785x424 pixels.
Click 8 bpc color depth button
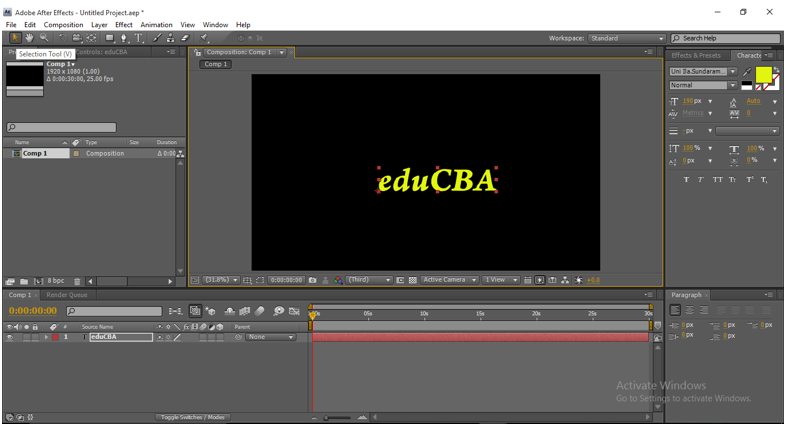56,281
